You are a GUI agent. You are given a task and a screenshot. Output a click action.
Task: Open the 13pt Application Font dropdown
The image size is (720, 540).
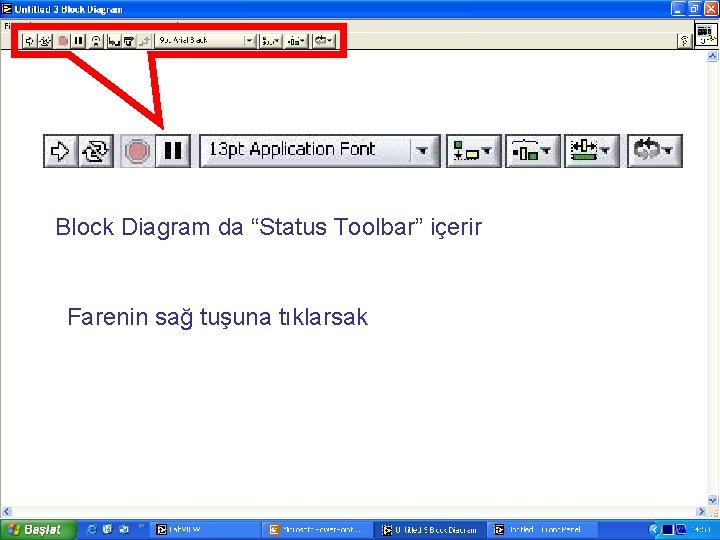pyautogui.click(x=320, y=151)
